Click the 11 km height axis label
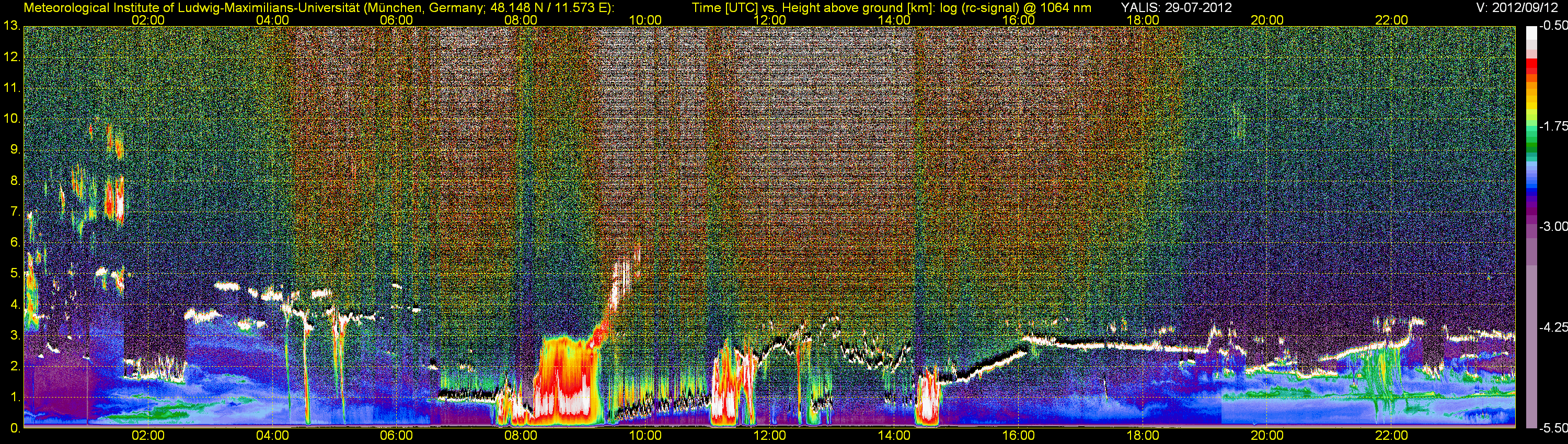The image size is (1568, 444). tap(11, 88)
